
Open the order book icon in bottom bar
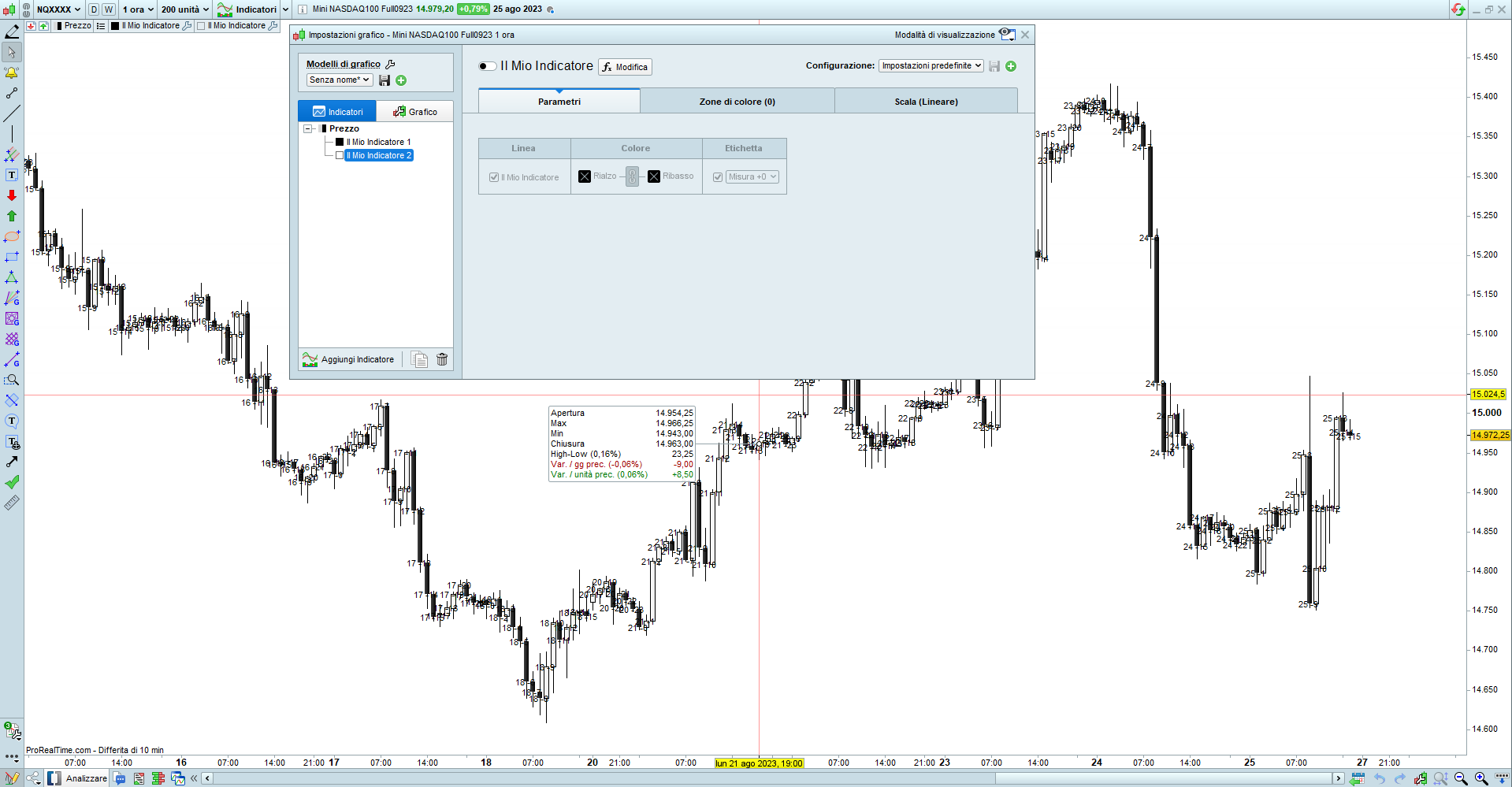point(158,778)
